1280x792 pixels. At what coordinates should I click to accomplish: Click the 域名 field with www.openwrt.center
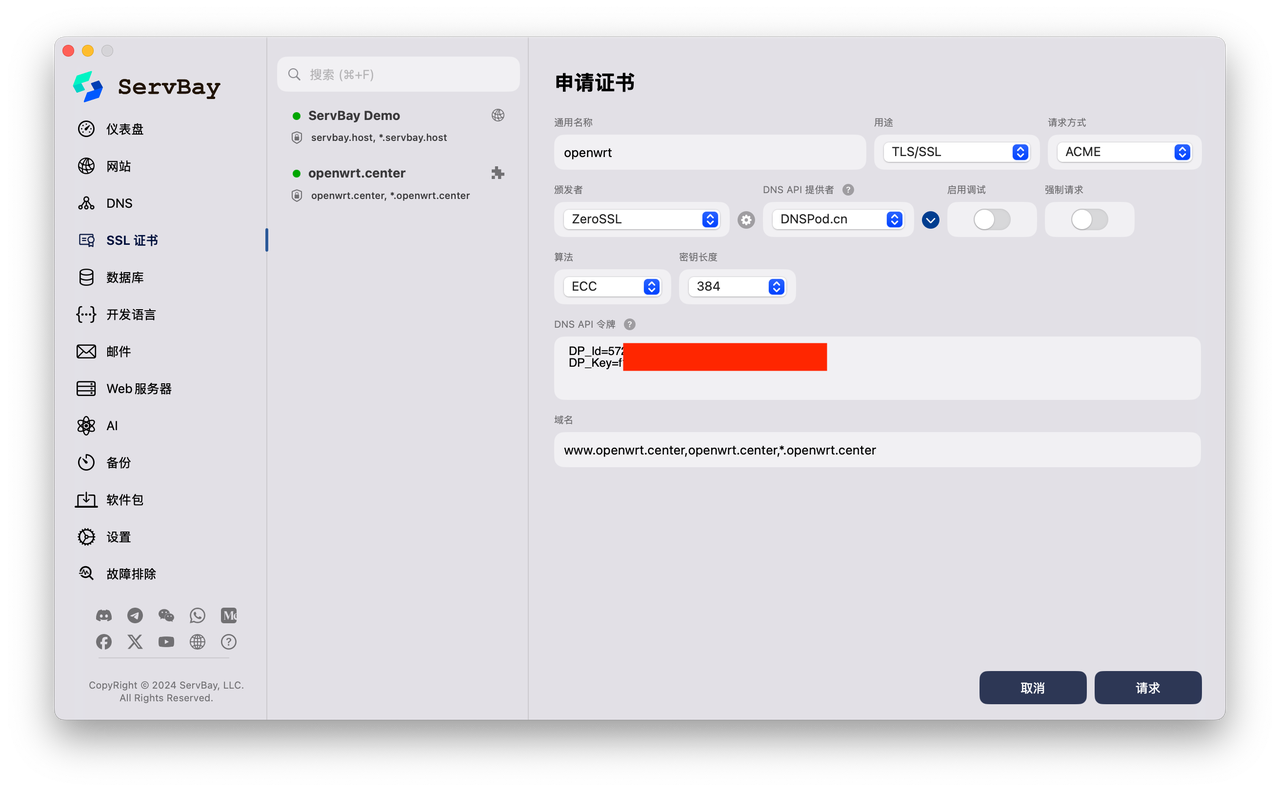coord(877,450)
